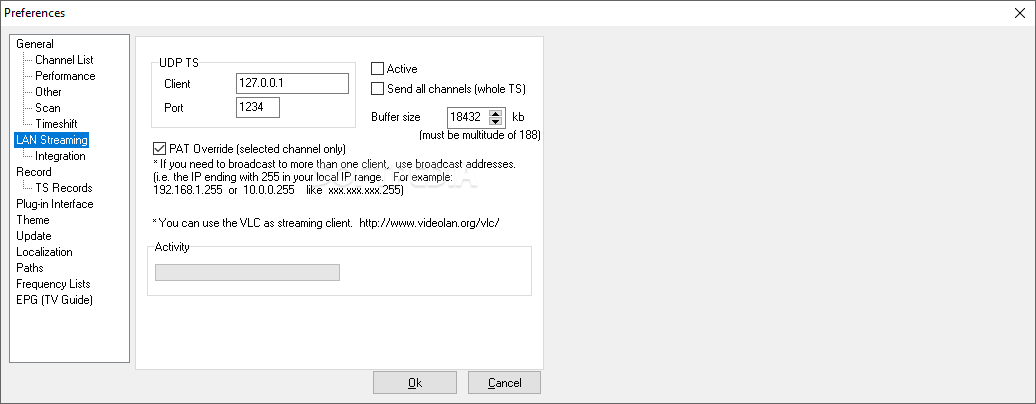This screenshot has width=1036, height=404.
Task: Open General preferences section
Action: point(35,44)
